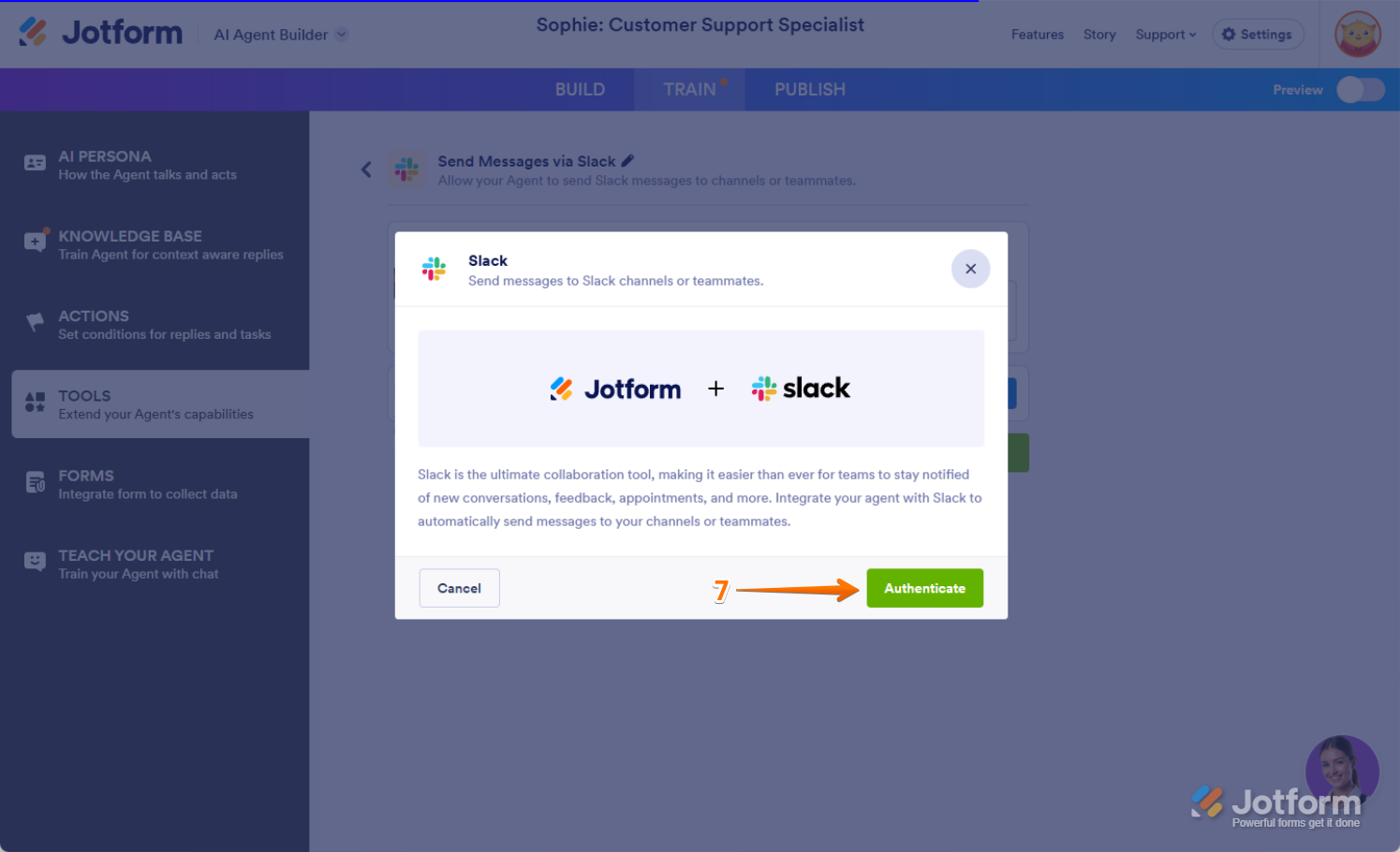This screenshot has width=1400, height=852.
Task: Authenticate with Slack
Action: pos(924,588)
